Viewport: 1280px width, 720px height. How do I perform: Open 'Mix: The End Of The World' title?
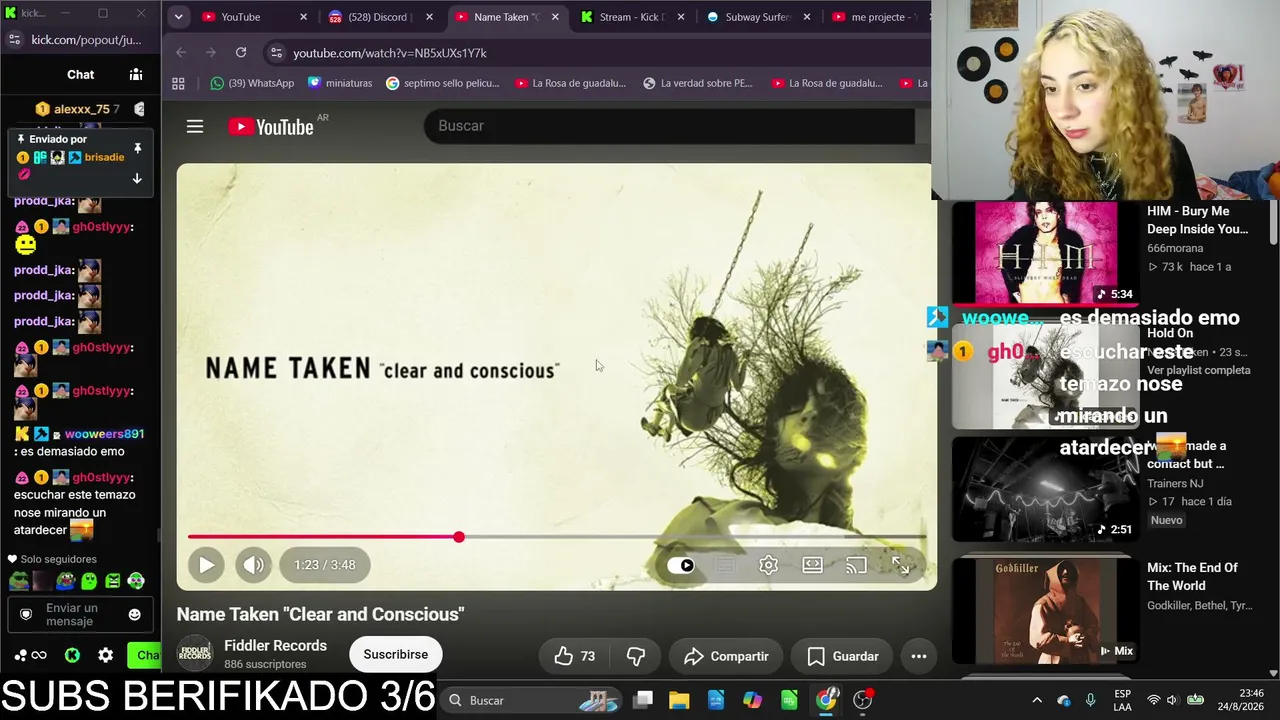1192,577
